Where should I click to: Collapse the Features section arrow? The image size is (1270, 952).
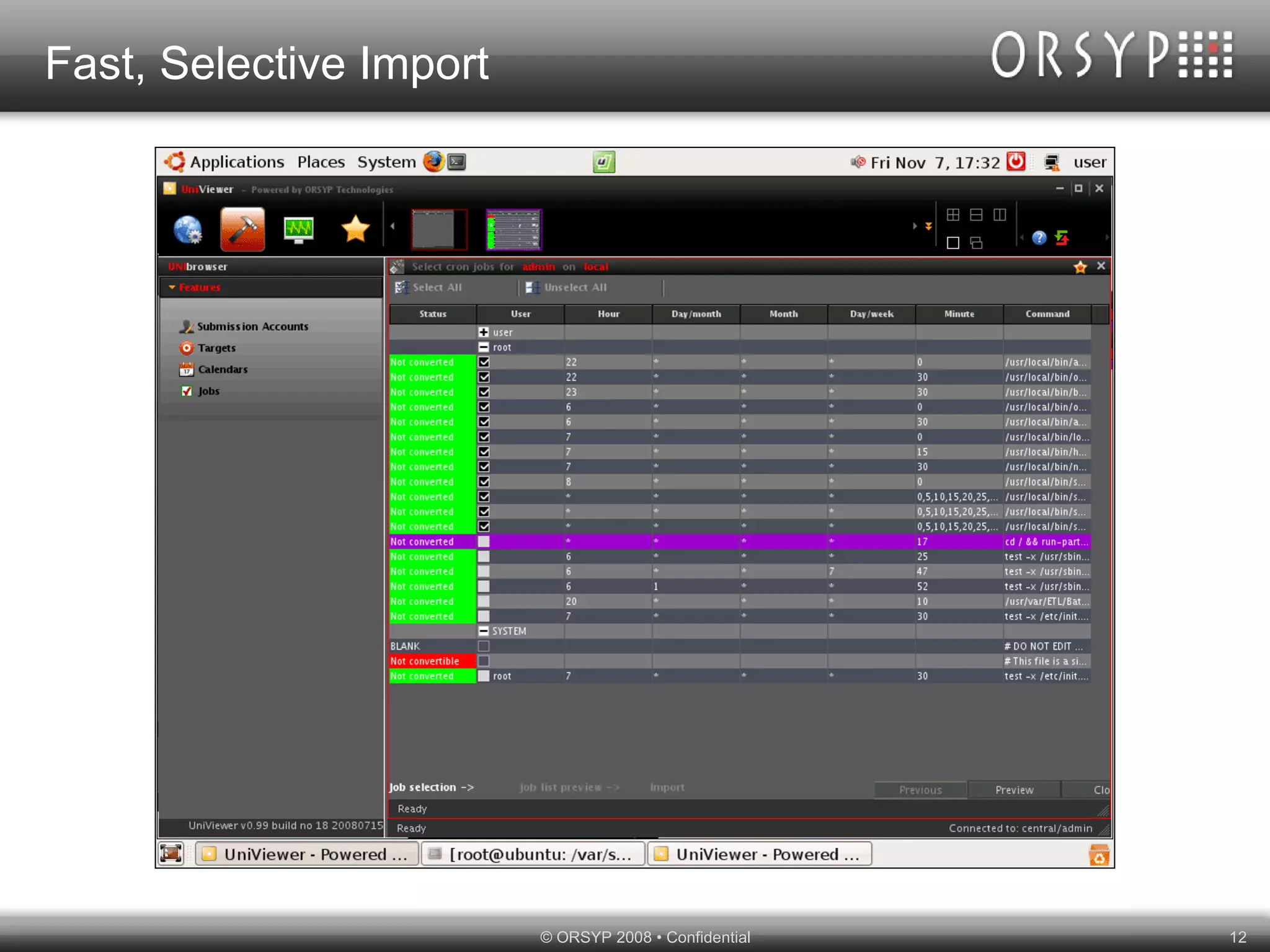click(172, 288)
